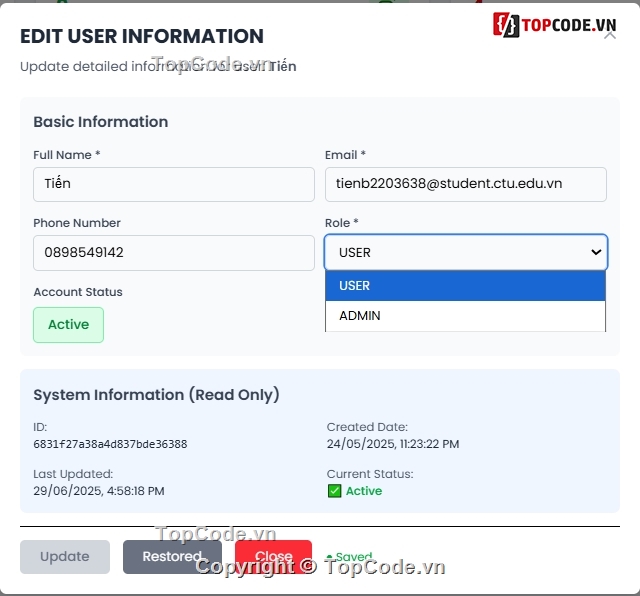Toggle the Active account status button
Screen dimensions: 640x596
coord(69,325)
